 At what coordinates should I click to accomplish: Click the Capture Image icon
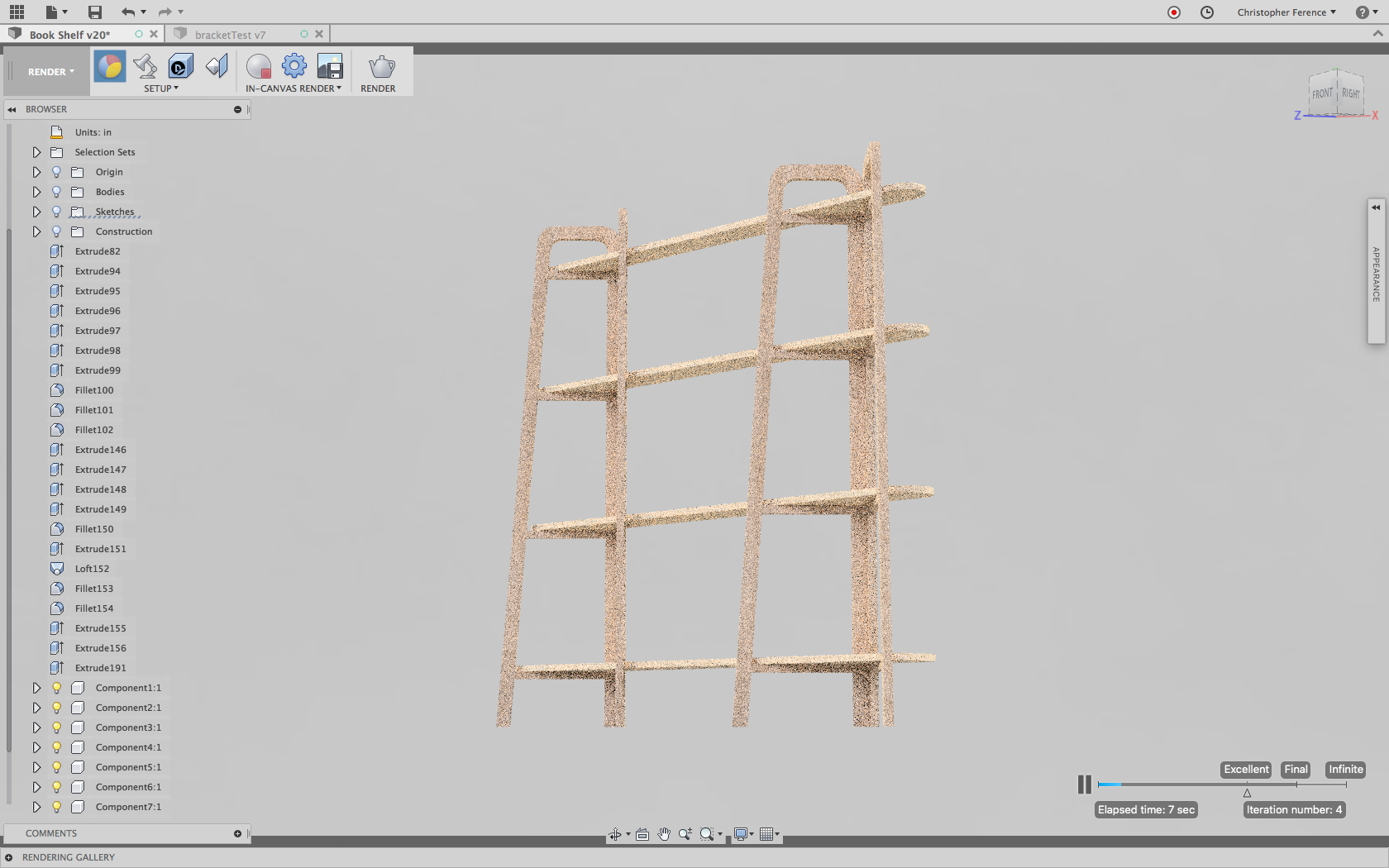(330, 66)
